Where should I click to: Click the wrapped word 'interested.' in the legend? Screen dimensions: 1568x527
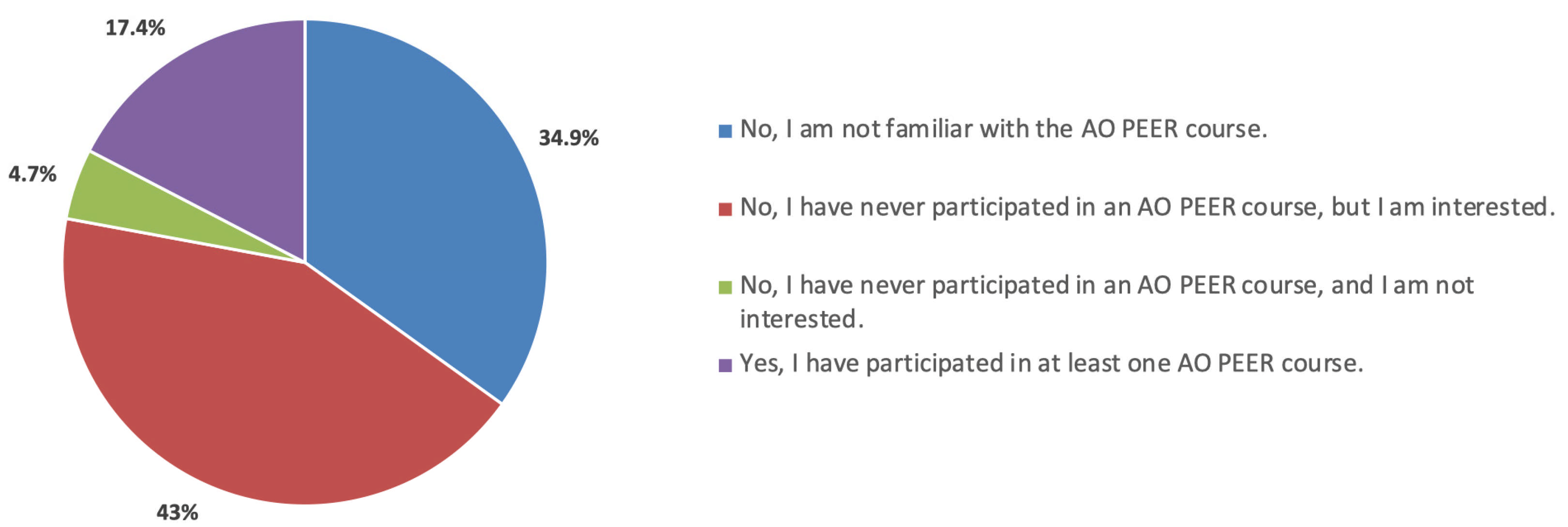coord(801,319)
